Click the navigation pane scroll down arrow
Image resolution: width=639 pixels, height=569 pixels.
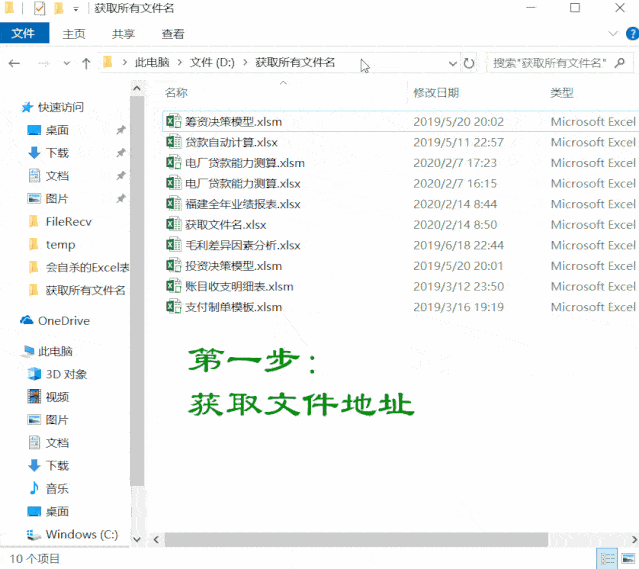pos(137,540)
